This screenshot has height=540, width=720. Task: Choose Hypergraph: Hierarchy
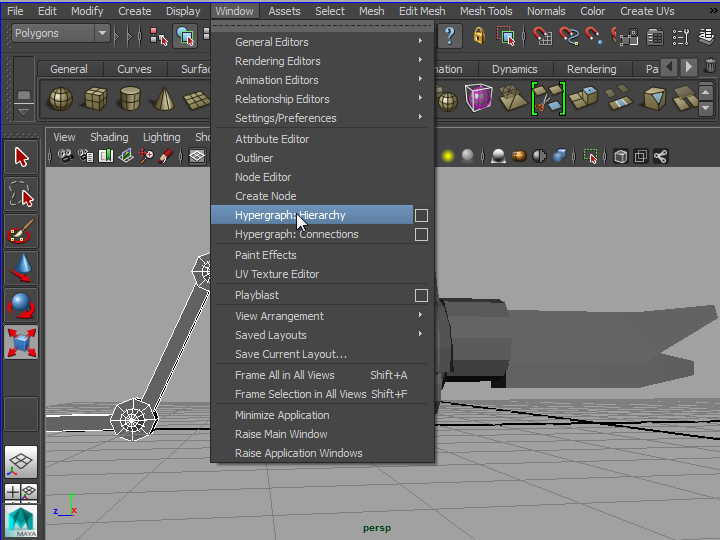click(312, 215)
